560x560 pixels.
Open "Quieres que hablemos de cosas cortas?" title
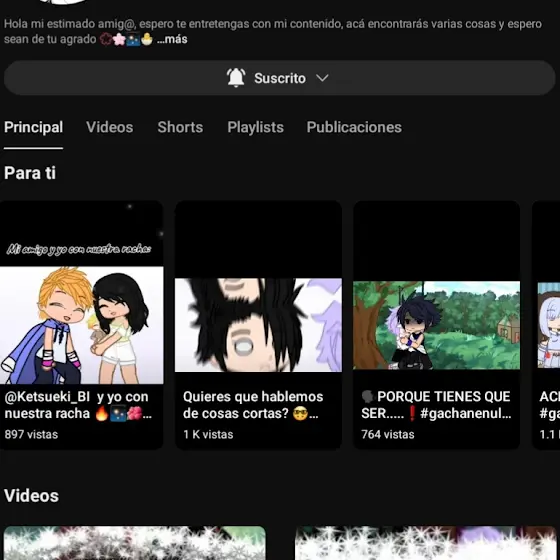(x=253, y=405)
